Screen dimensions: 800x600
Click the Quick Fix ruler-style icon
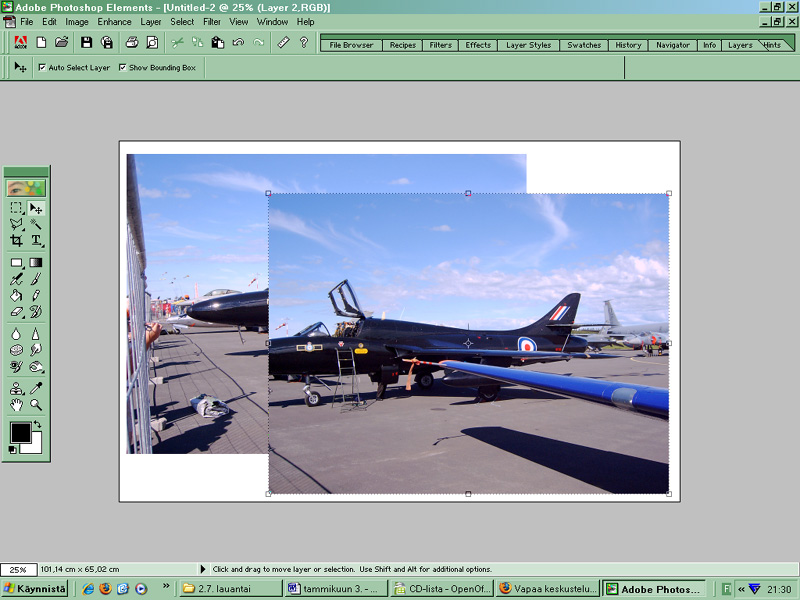click(x=284, y=42)
